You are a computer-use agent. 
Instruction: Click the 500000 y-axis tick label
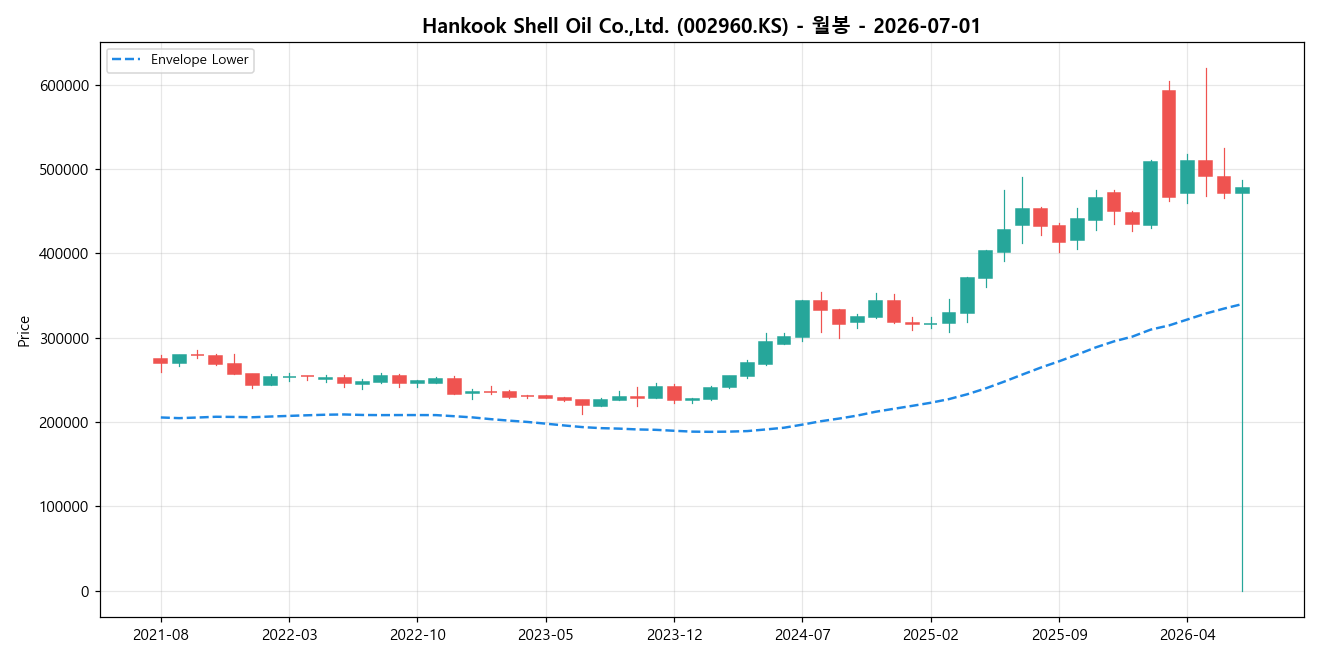[66, 170]
